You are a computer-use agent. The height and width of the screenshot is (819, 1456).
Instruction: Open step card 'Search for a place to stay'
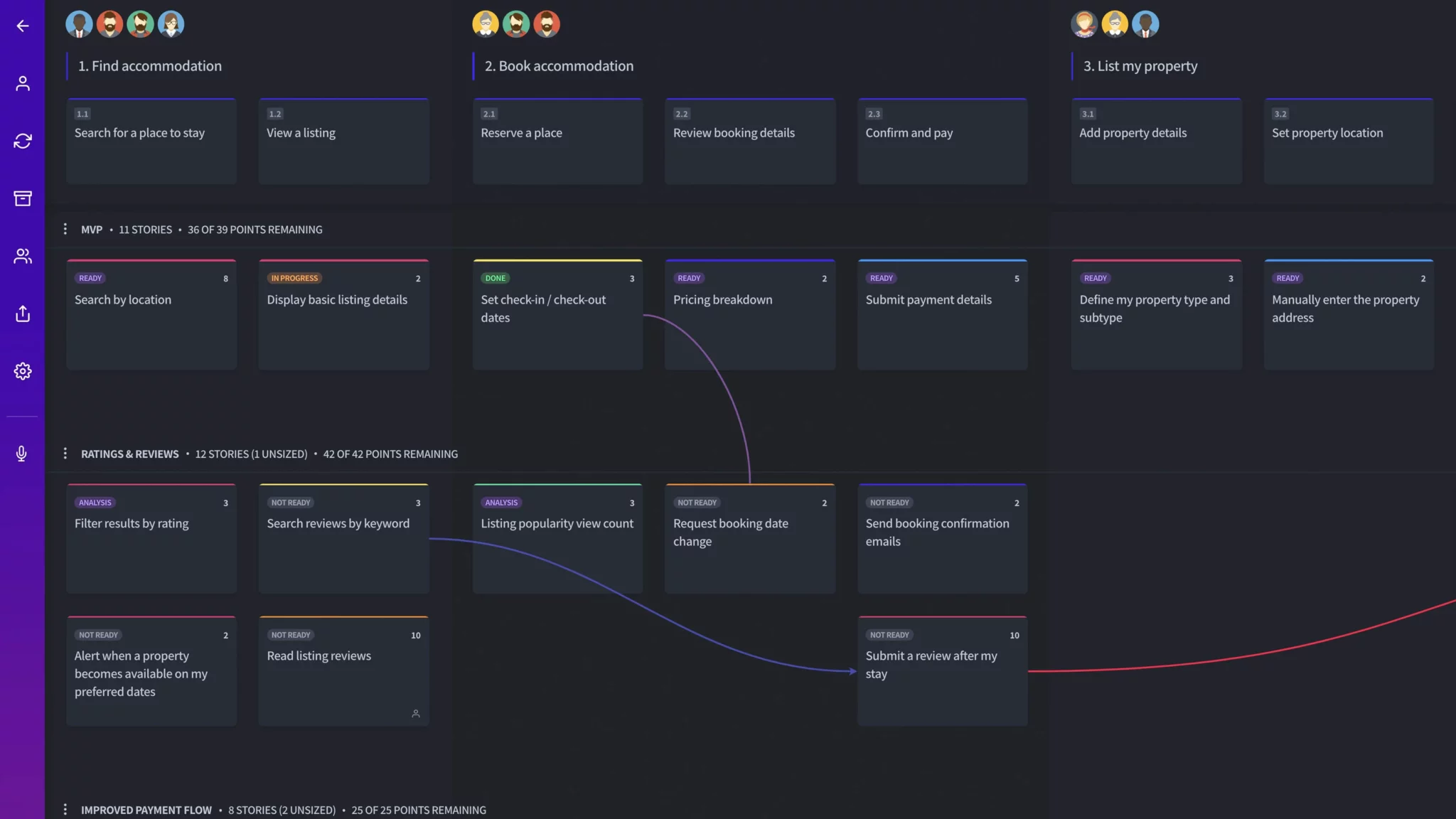[x=151, y=141]
